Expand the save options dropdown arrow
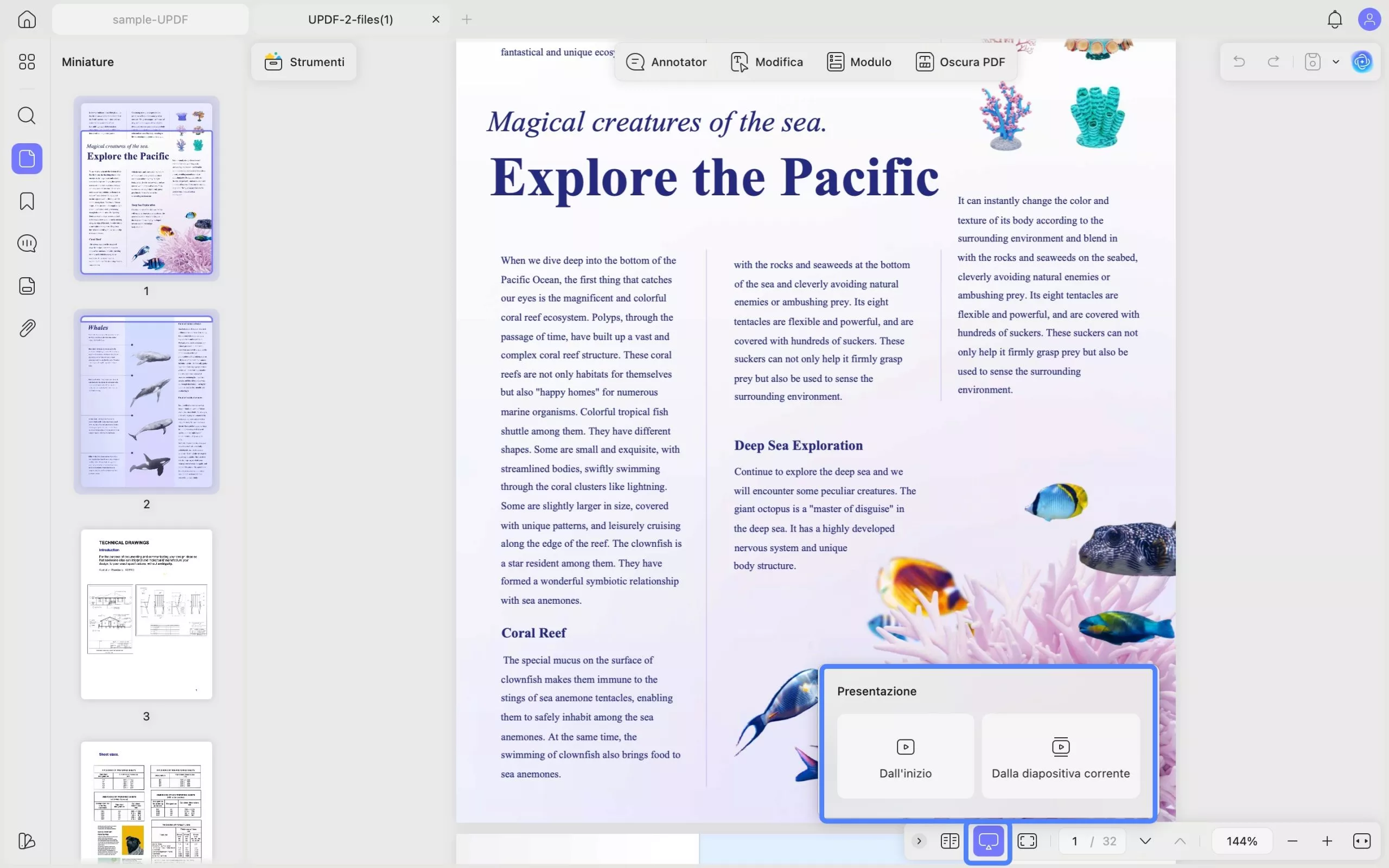The height and width of the screenshot is (868, 1389). [x=1336, y=61]
